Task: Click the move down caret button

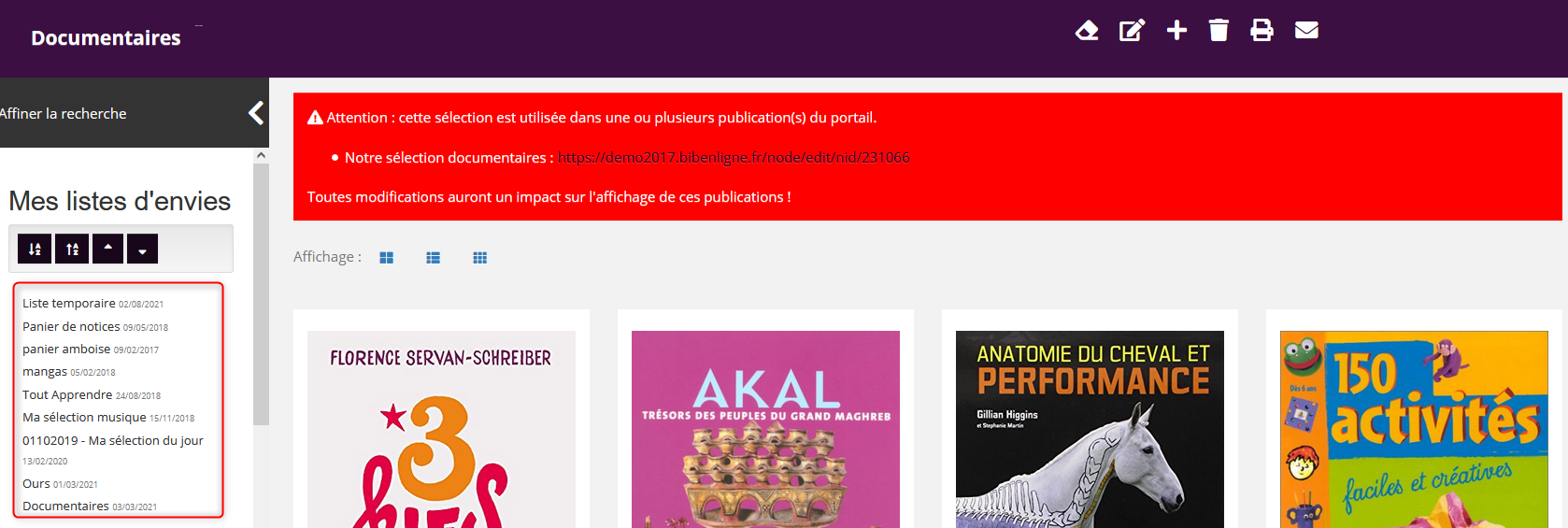Action: click(x=142, y=249)
